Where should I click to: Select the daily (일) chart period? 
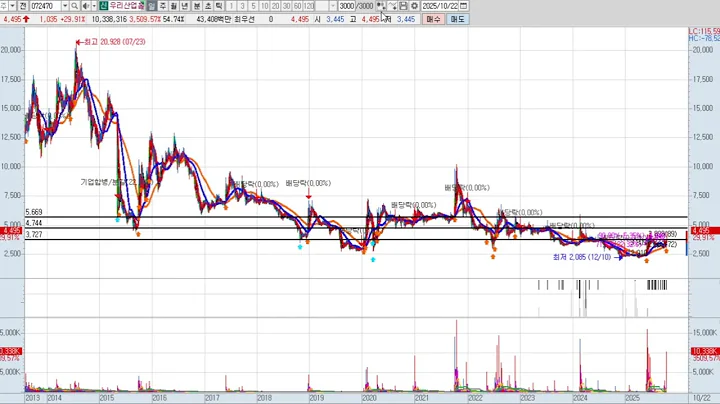(152, 6)
